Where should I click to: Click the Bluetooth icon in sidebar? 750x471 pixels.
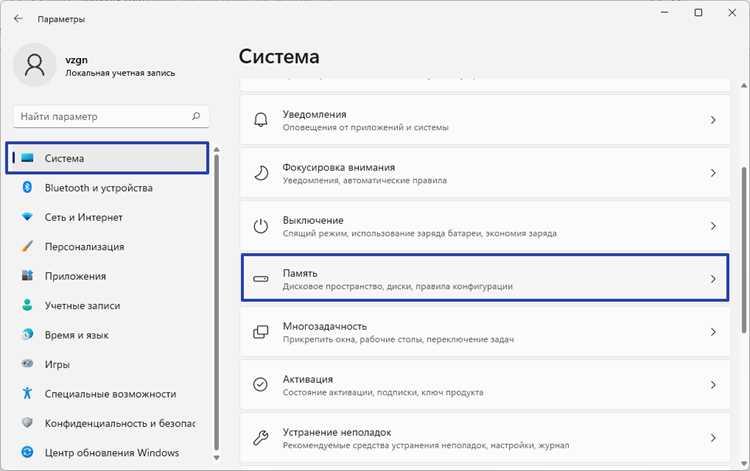point(27,187)
